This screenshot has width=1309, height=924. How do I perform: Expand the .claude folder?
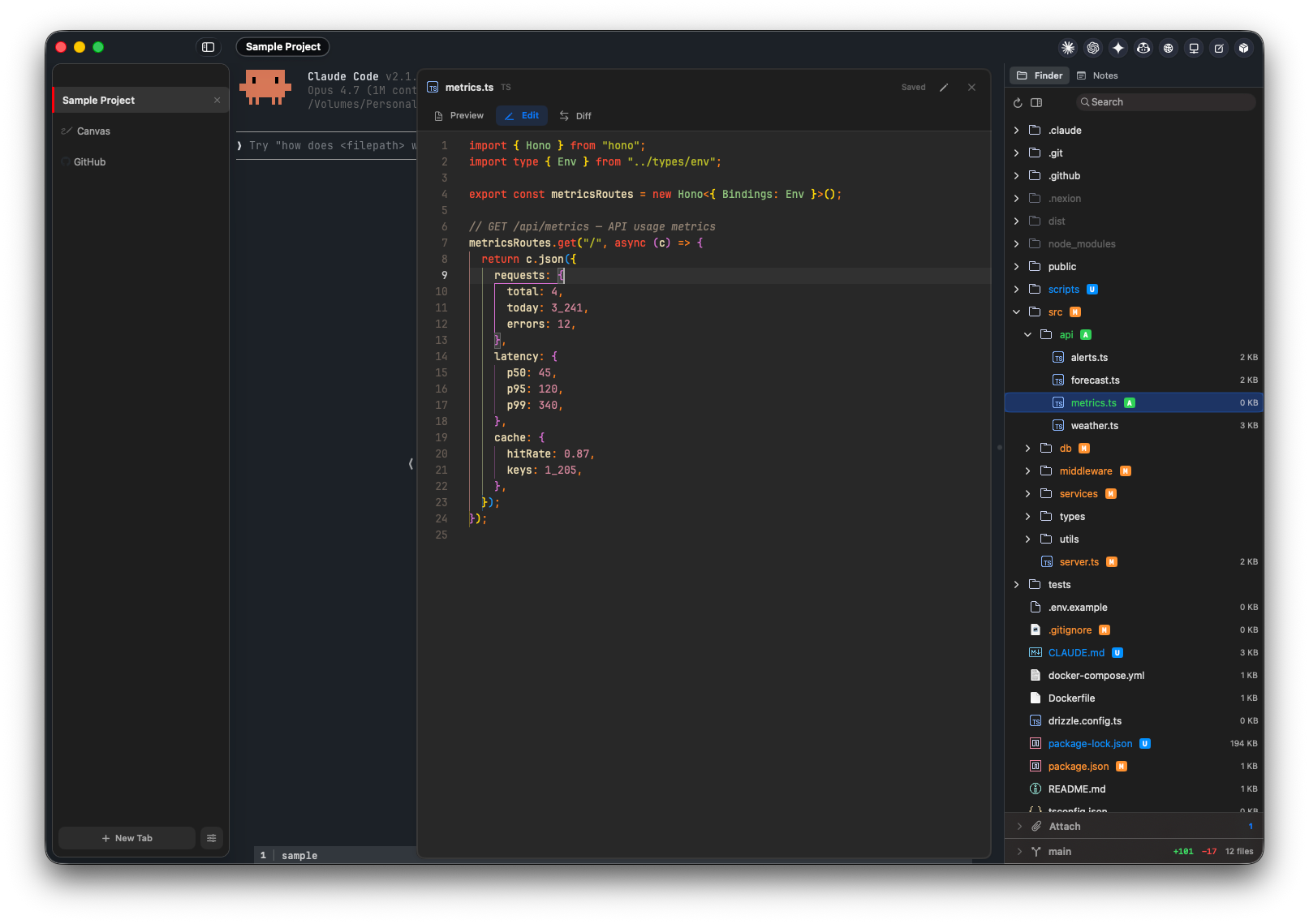(x=1017, y=131)
